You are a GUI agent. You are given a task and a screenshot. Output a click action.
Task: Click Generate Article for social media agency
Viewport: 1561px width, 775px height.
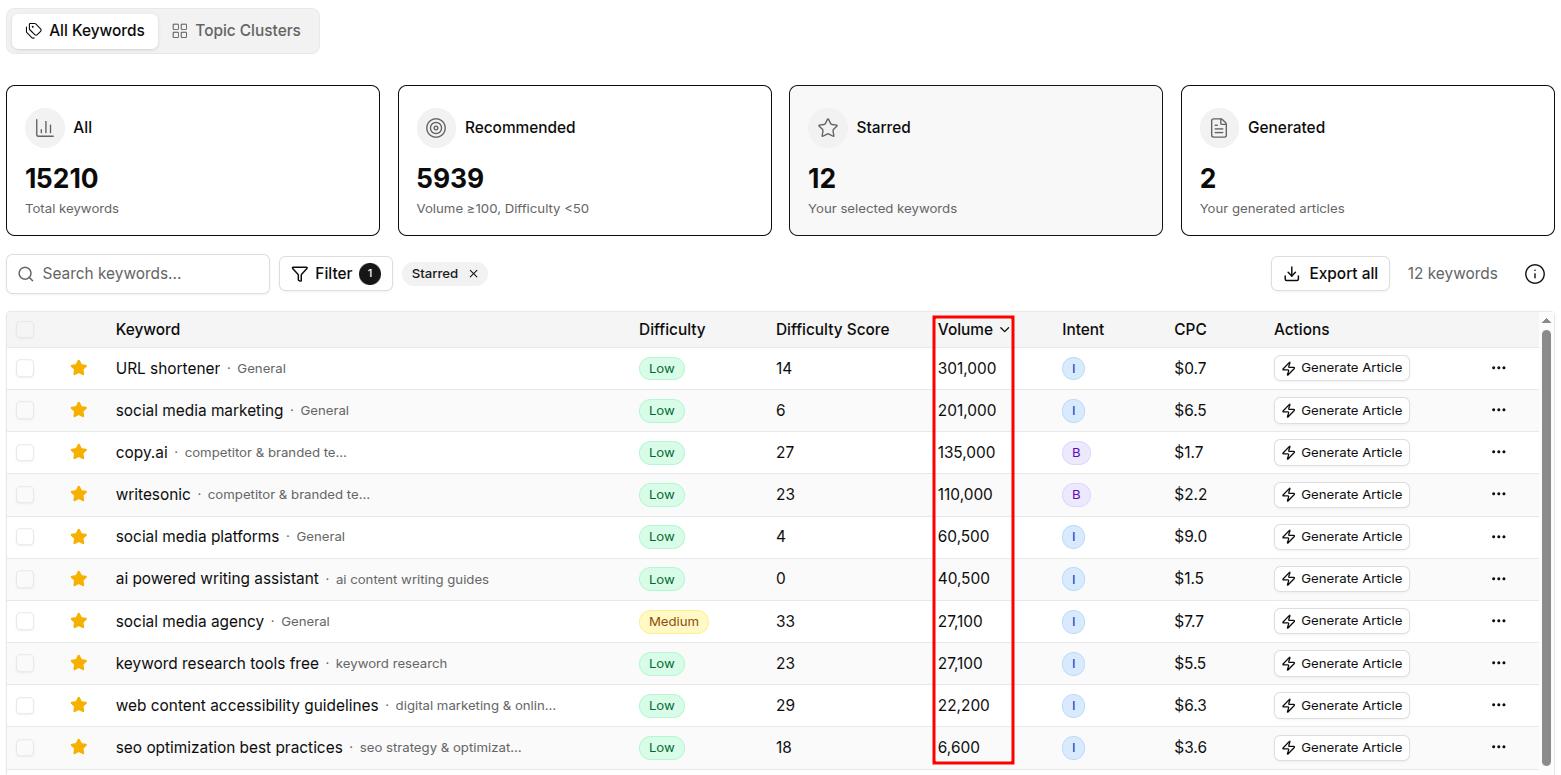tap(1341, 621)
